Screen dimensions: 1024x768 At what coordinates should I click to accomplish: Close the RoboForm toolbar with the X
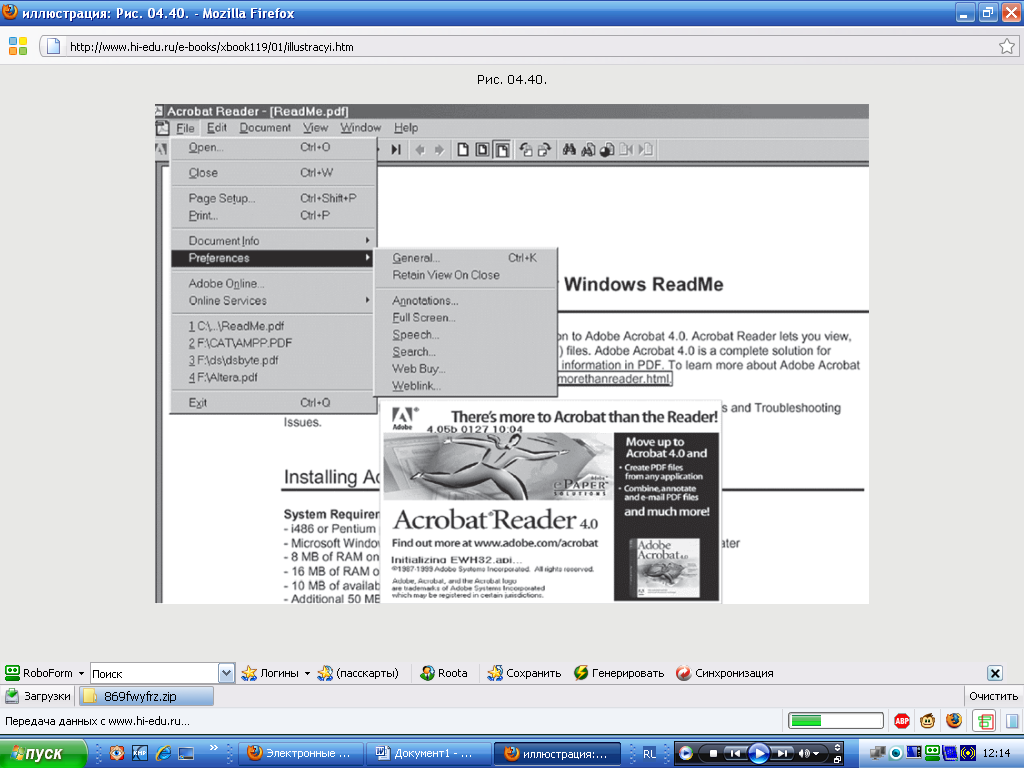(x=995, y=673)
